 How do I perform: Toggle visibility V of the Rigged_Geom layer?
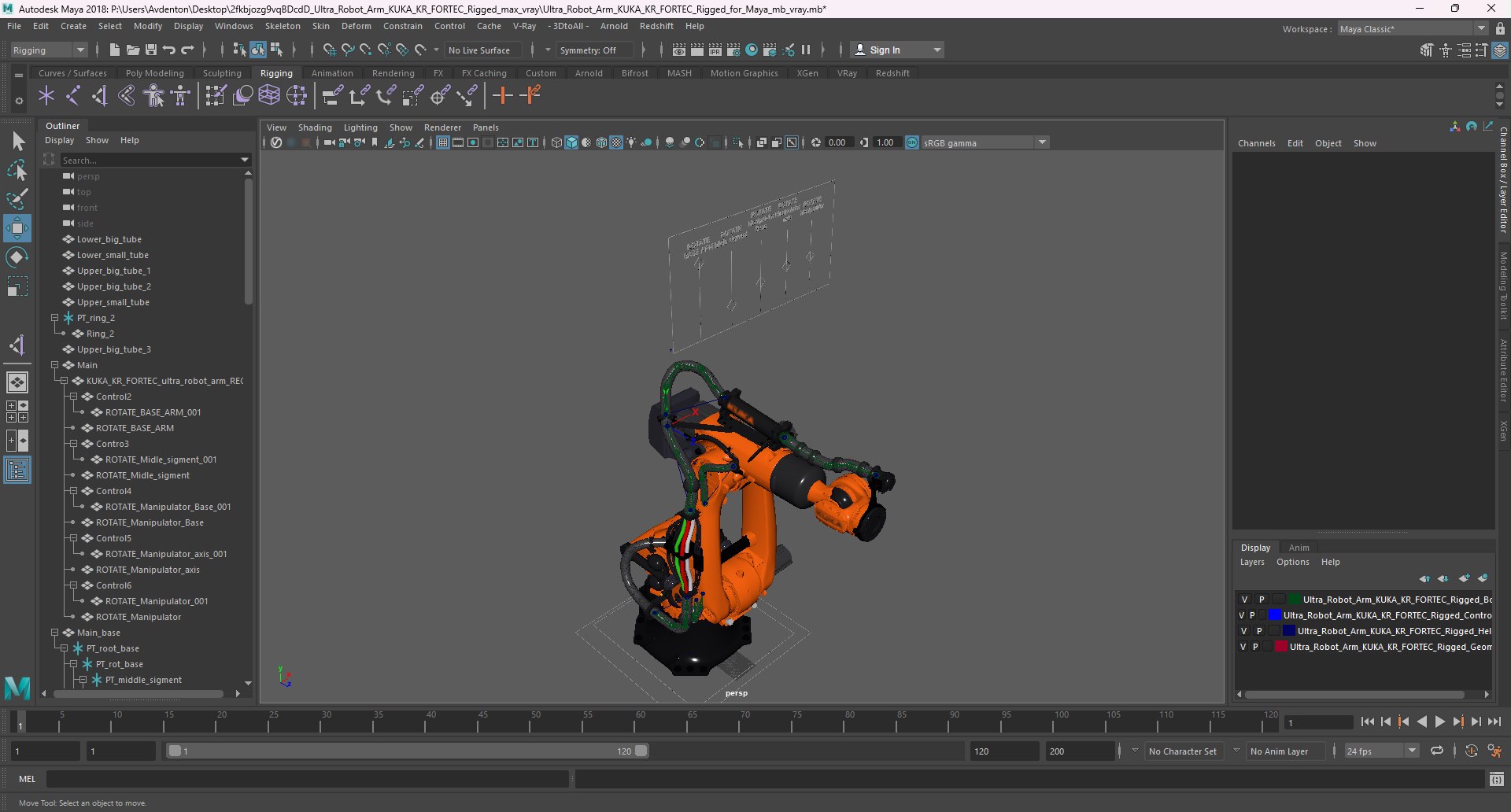tap(1243, 647)
